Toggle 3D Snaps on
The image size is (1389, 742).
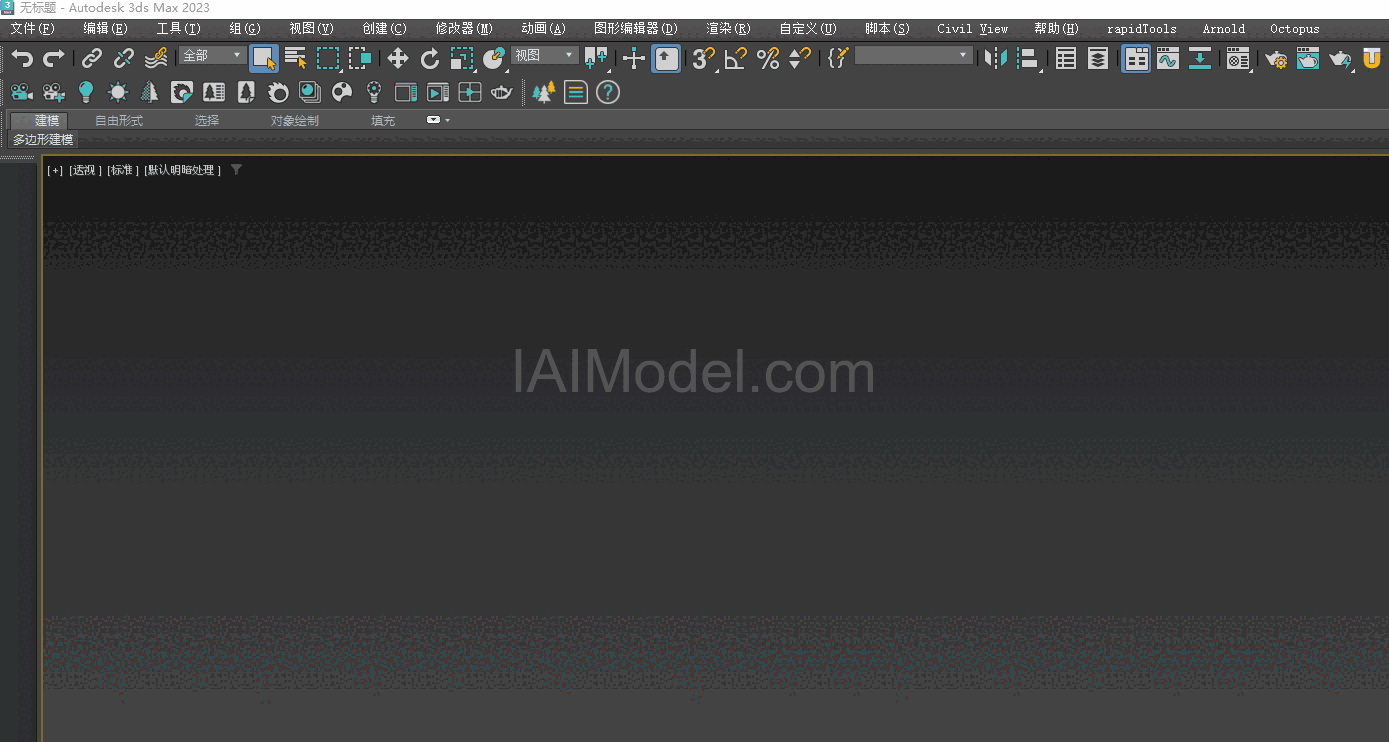(x=704, y=58)
